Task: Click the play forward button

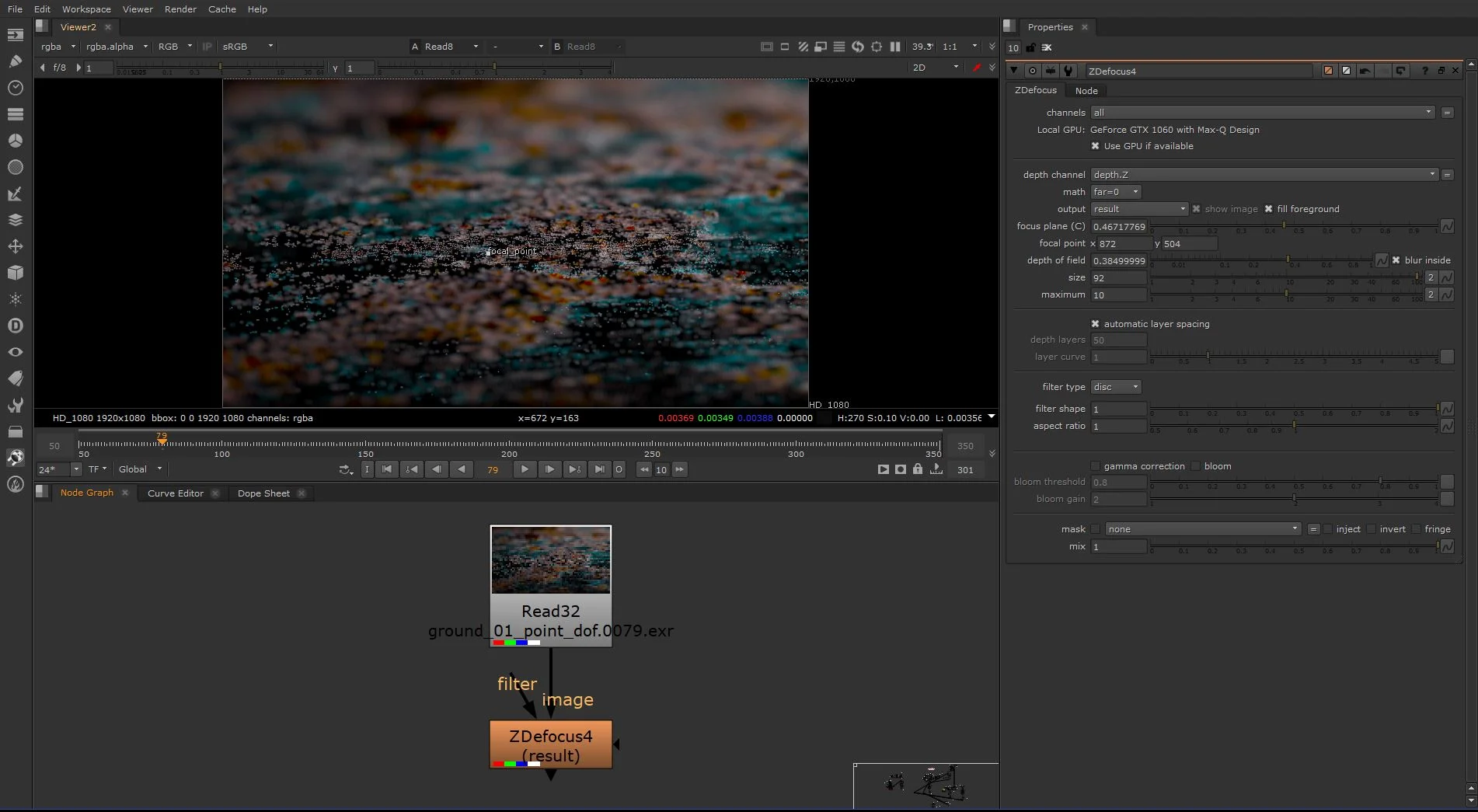Action: coord(525,469)
